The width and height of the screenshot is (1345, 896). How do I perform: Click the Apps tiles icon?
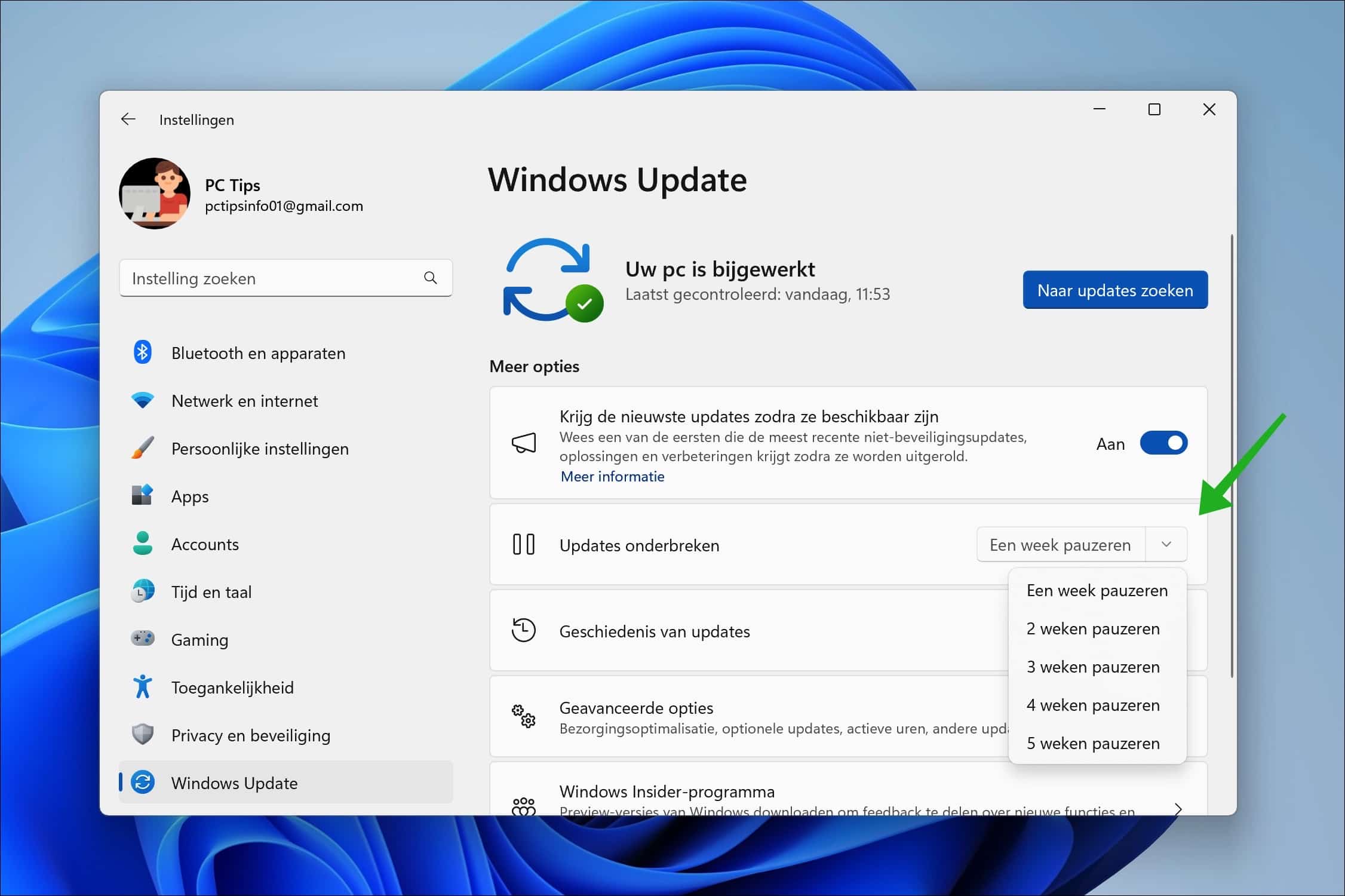coord(142,495)
